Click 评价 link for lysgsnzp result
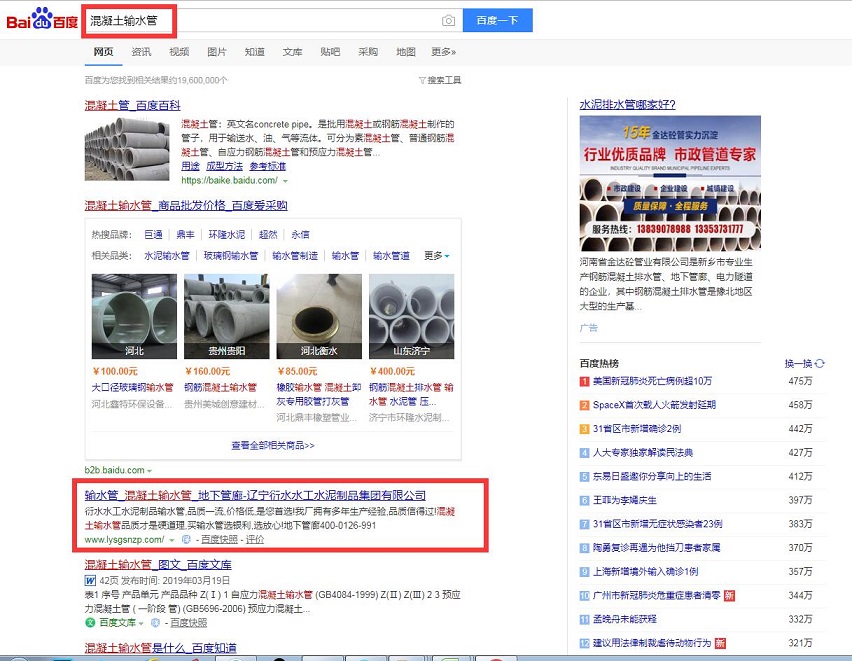The height and width of the screenshot is (661, 852). click(x=255, y=539)
